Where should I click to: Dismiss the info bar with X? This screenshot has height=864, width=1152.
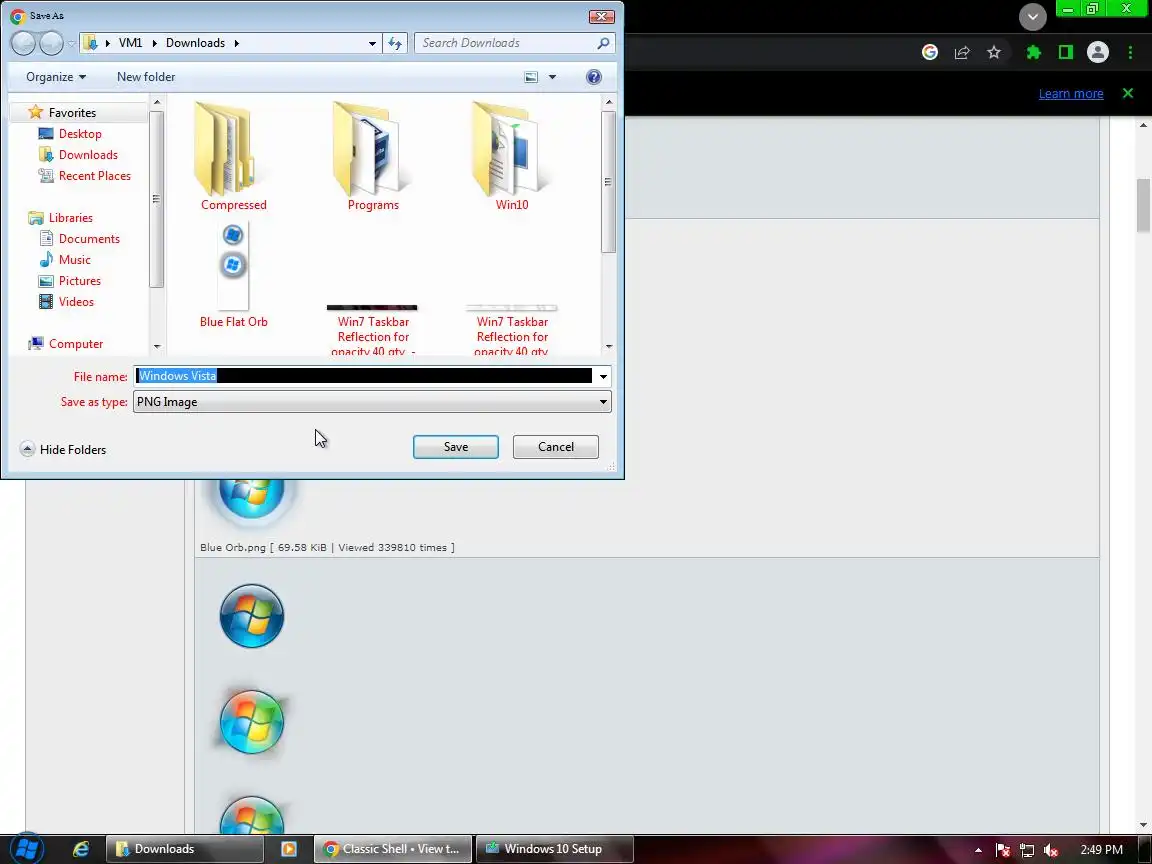(x=1128, y=93)
